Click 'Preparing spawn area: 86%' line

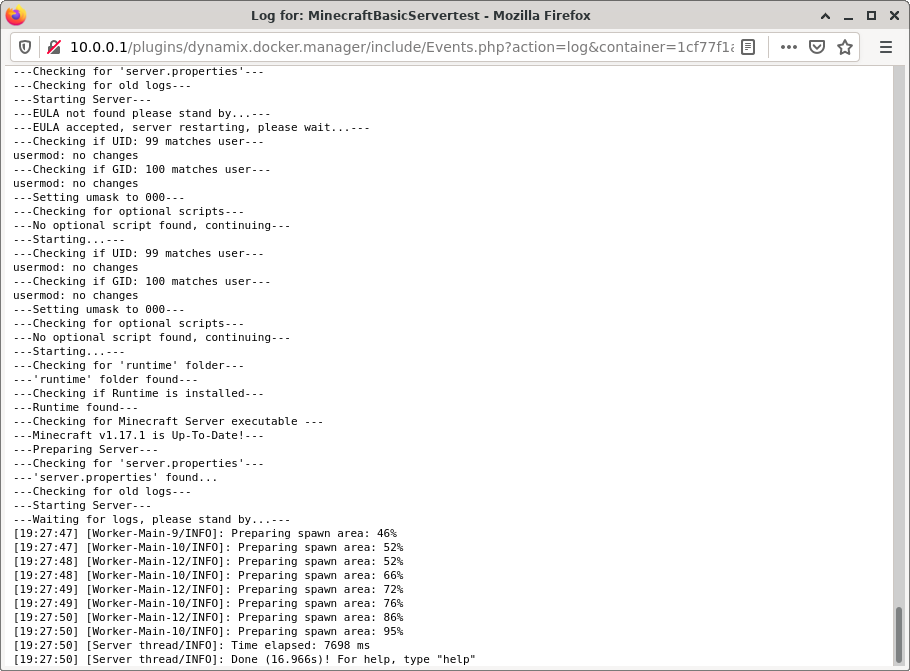pyautogui.click(x=208, y=618)
